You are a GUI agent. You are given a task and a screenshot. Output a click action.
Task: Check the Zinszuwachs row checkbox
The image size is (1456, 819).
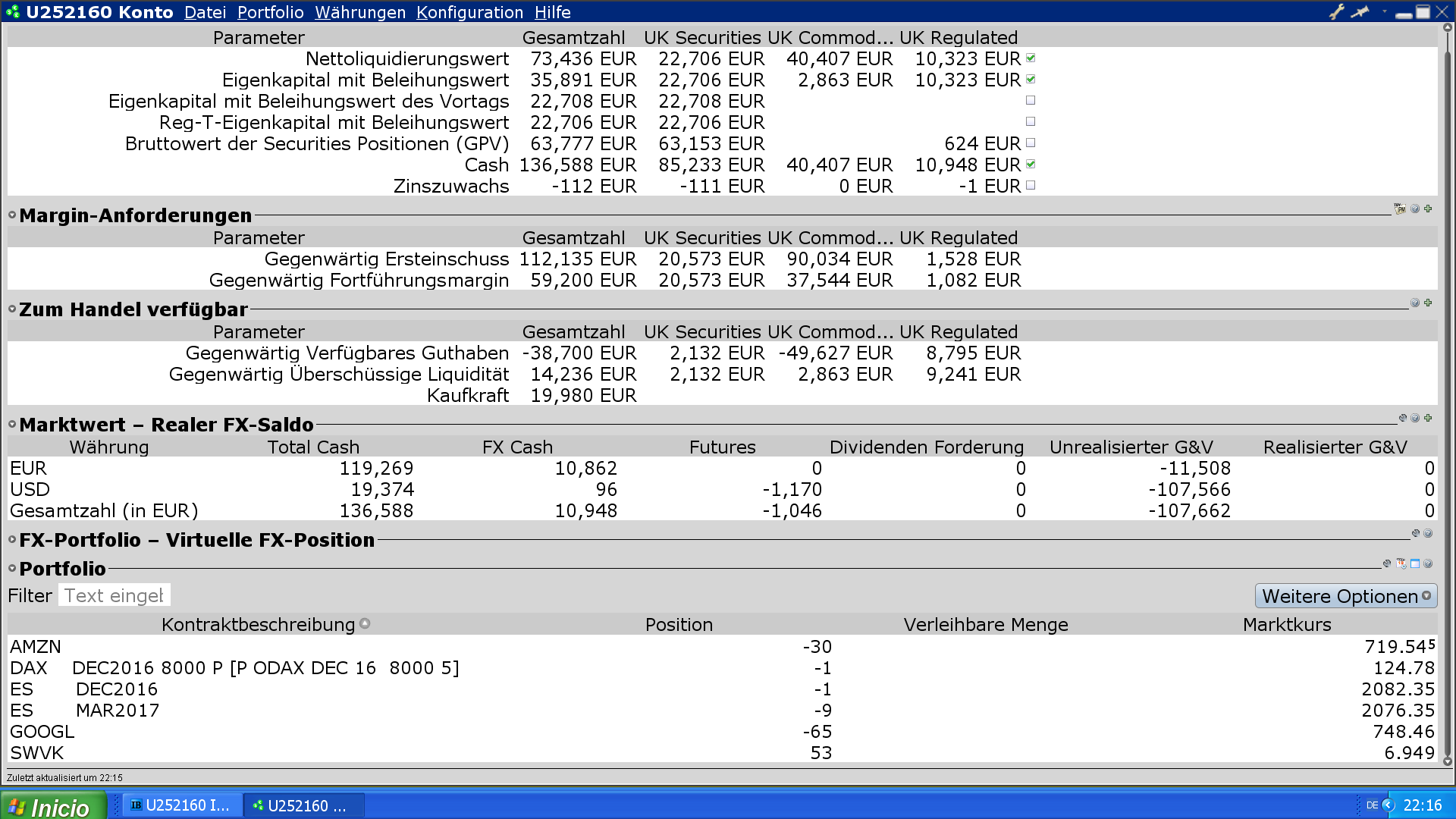click(x=1031, y=186)
